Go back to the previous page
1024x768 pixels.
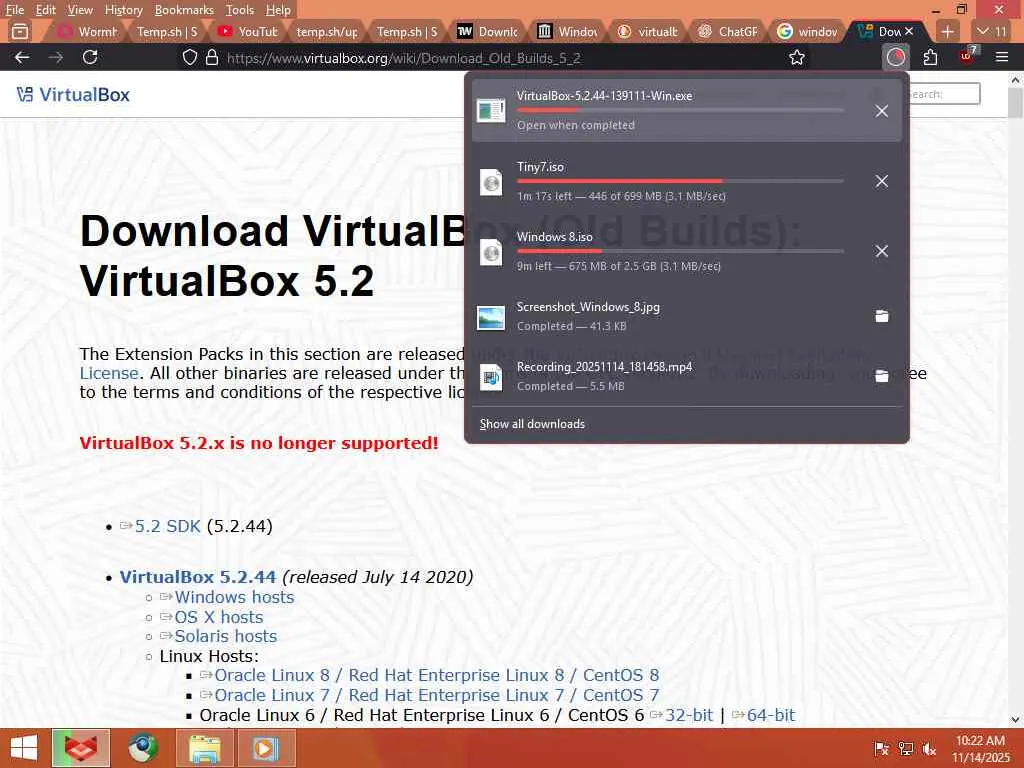tap(22, 57)
